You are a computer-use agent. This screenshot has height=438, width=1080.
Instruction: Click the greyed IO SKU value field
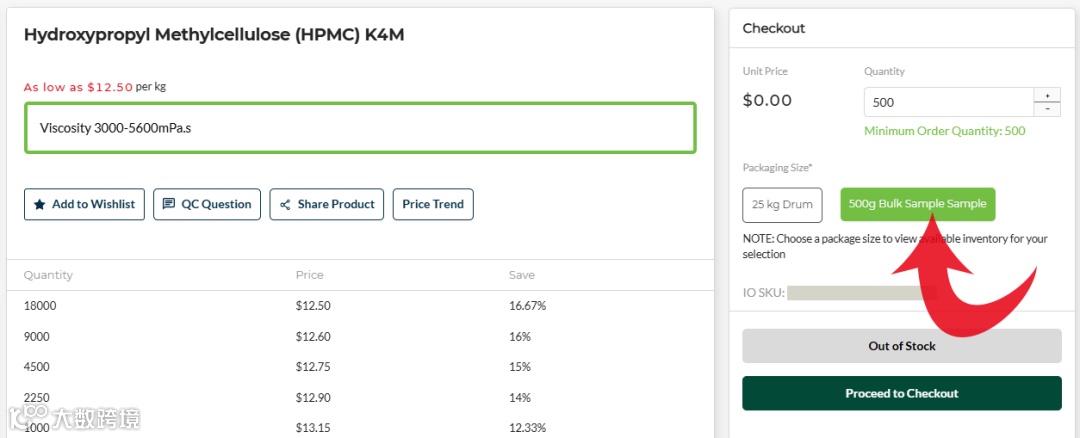point(861,293)
